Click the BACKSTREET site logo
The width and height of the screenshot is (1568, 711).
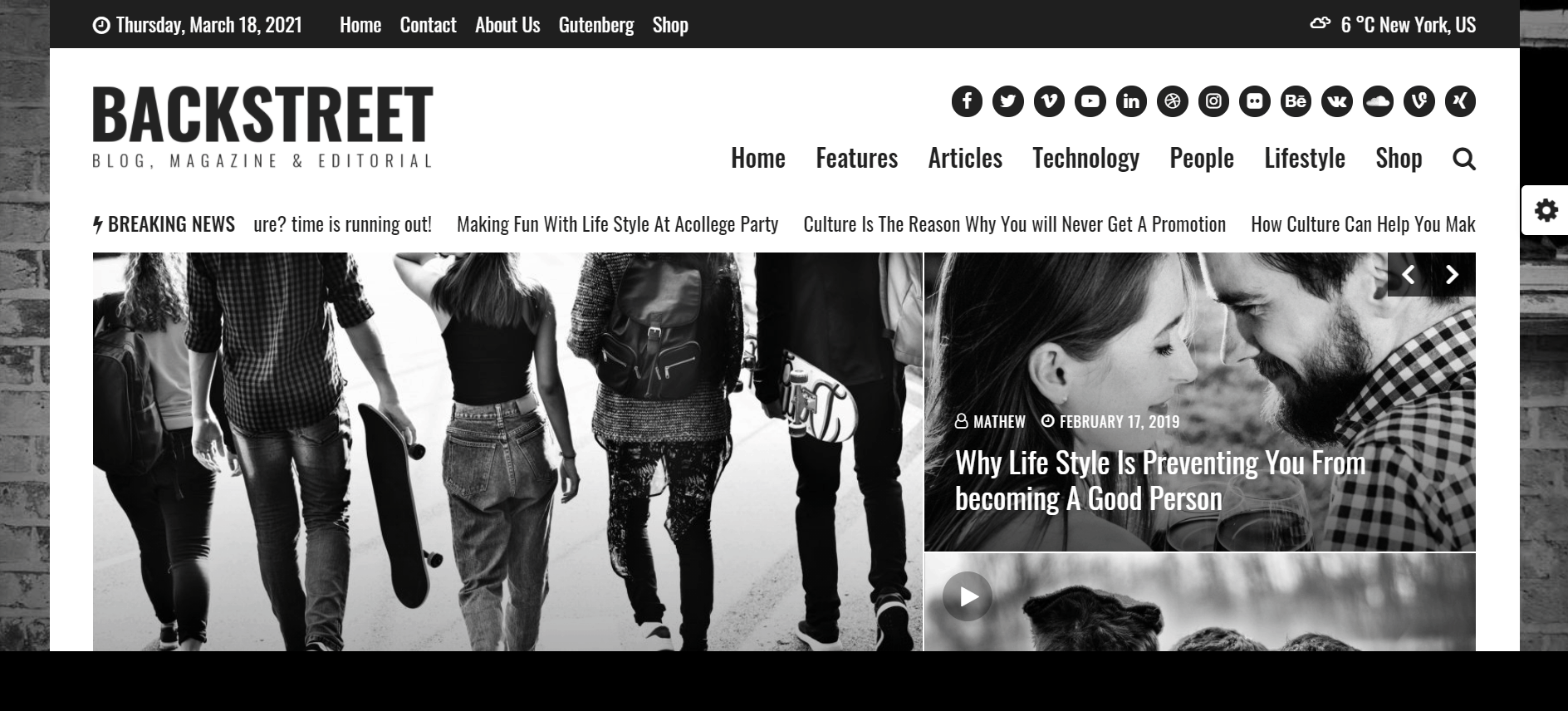point(262,127)
